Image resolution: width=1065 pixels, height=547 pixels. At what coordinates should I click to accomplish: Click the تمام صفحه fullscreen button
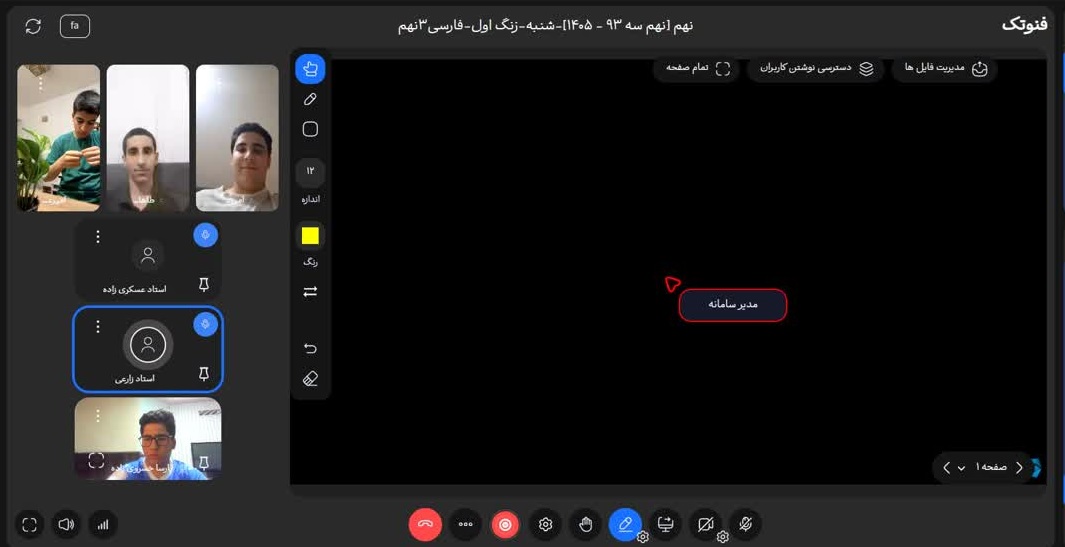(697, 69)
